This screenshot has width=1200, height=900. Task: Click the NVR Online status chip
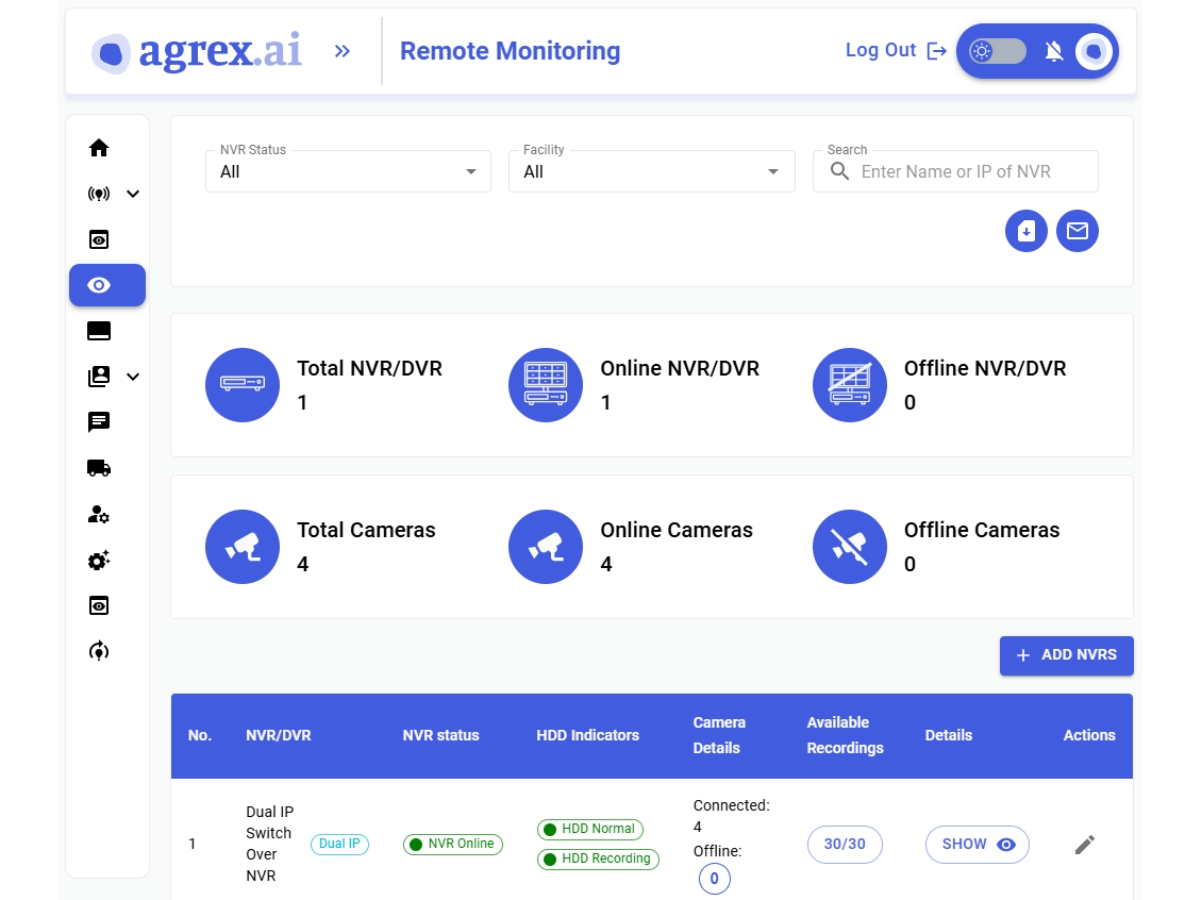pyautogui.click(x=453, y=844)
